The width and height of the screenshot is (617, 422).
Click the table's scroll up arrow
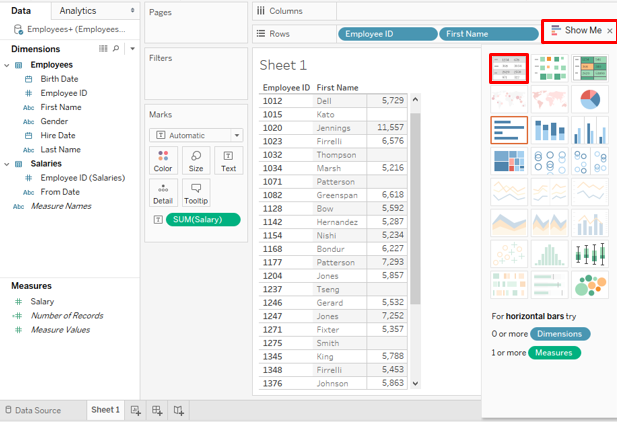(415, 100)
